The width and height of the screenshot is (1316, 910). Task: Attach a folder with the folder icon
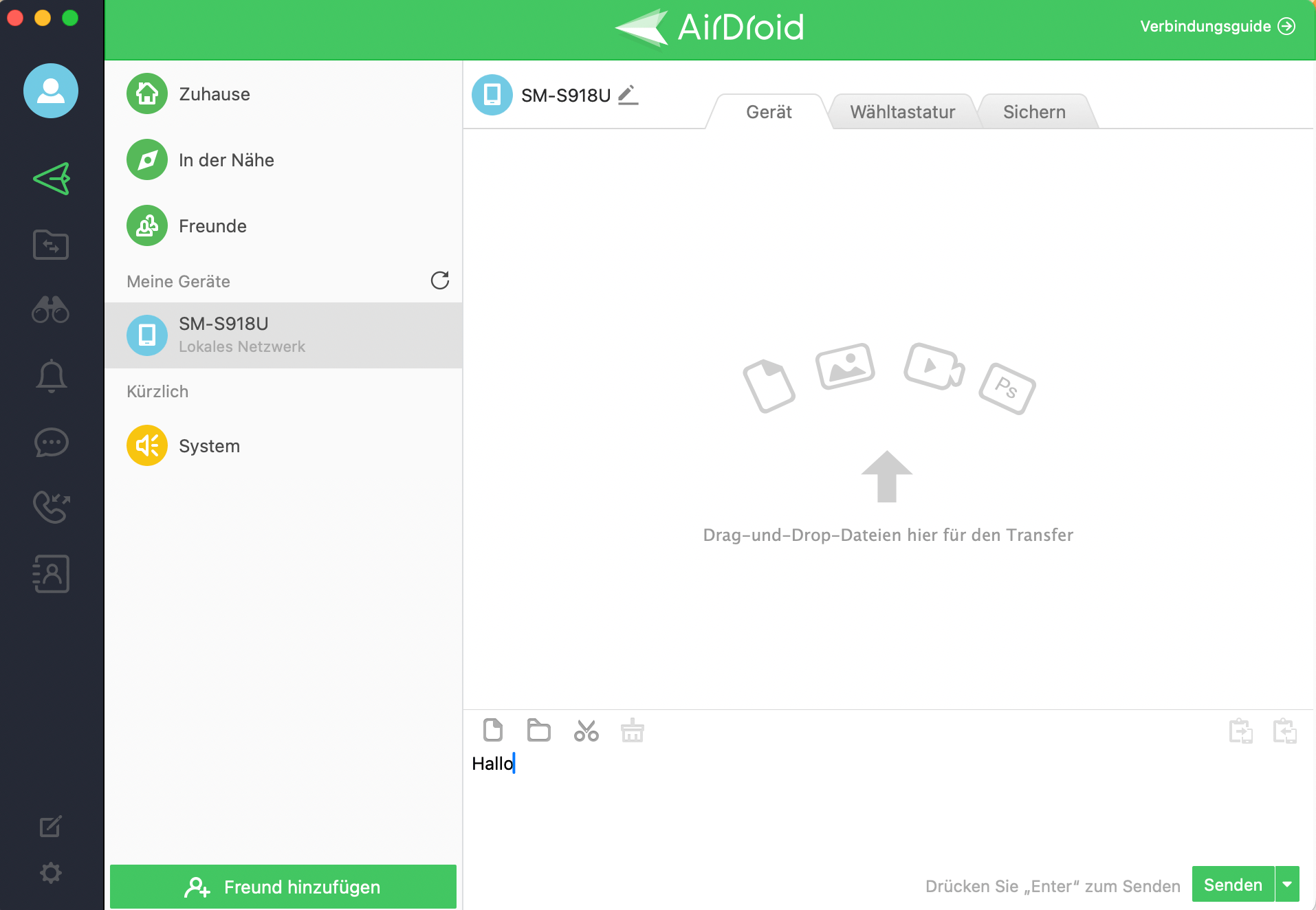tap(539, 731)
